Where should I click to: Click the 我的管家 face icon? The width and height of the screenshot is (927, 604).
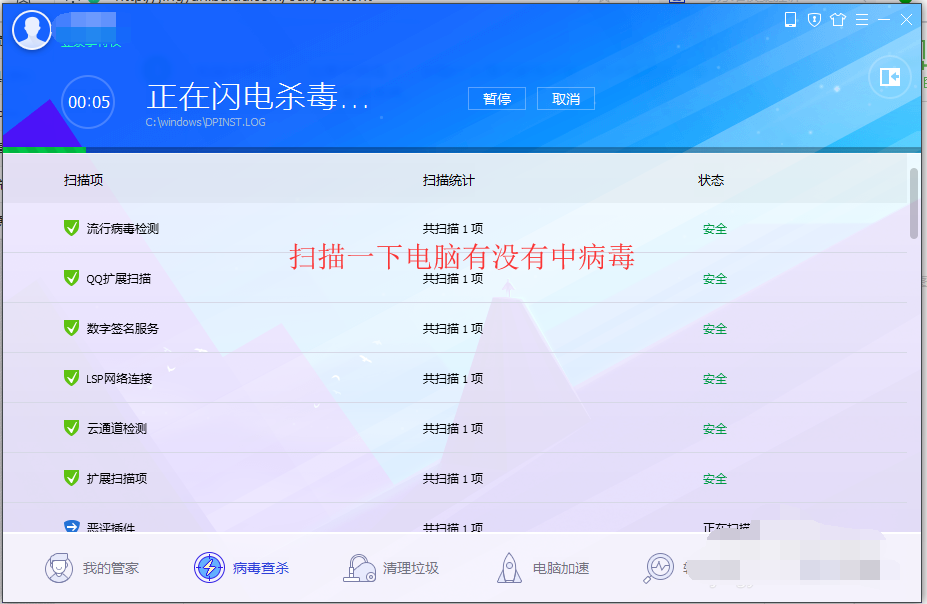coord(59,568)
